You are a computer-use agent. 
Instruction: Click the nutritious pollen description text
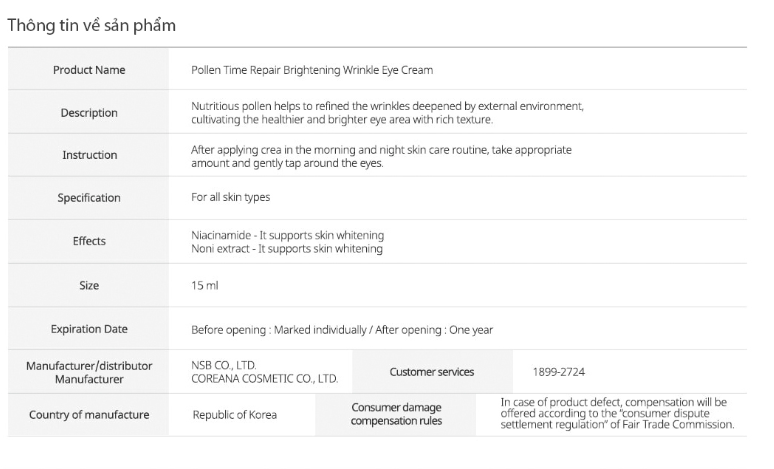tap(387, 112)
